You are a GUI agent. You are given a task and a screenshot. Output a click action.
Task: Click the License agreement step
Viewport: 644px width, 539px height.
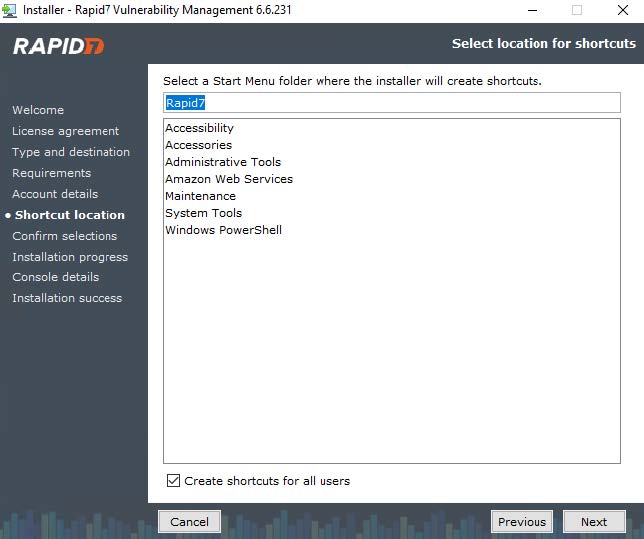point(65,131)
